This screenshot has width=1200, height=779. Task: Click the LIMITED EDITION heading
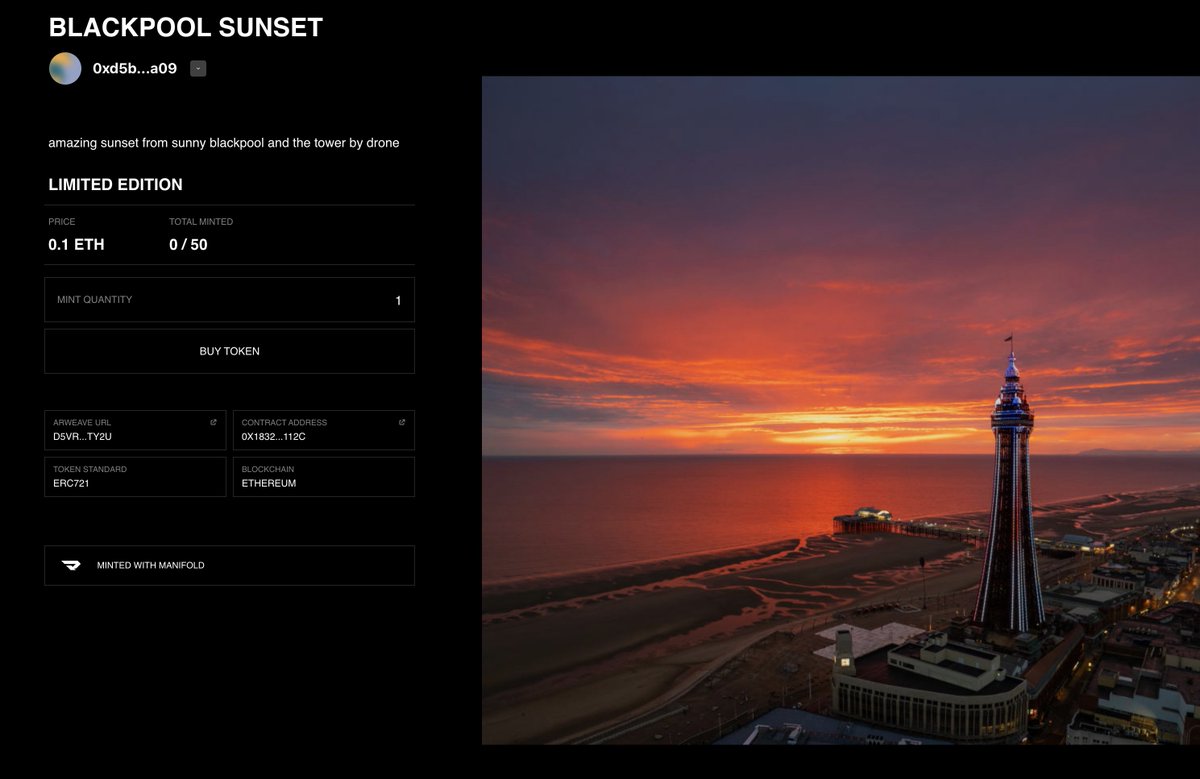(115, 184)
